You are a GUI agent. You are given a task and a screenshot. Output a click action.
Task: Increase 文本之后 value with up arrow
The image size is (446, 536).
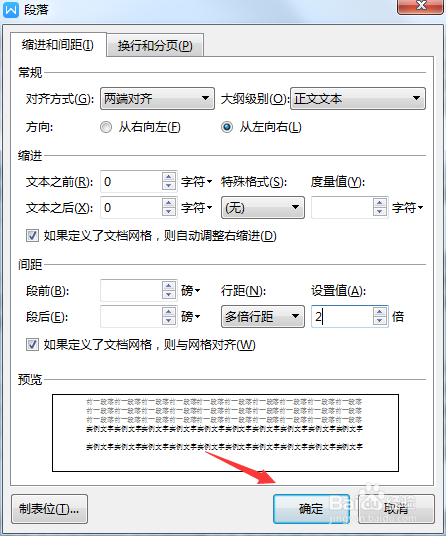click(168, 203)
